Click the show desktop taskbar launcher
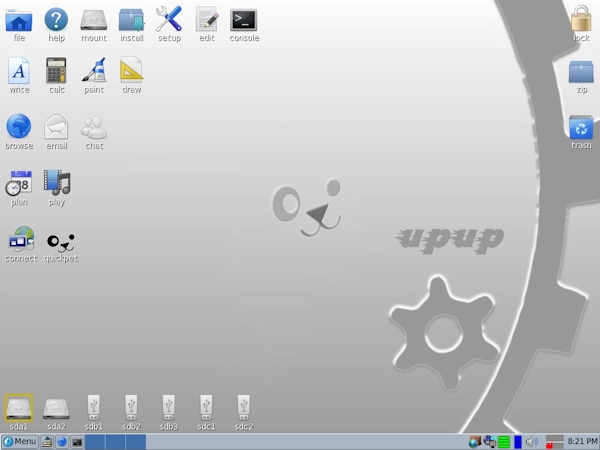 [x=47, y=442]
